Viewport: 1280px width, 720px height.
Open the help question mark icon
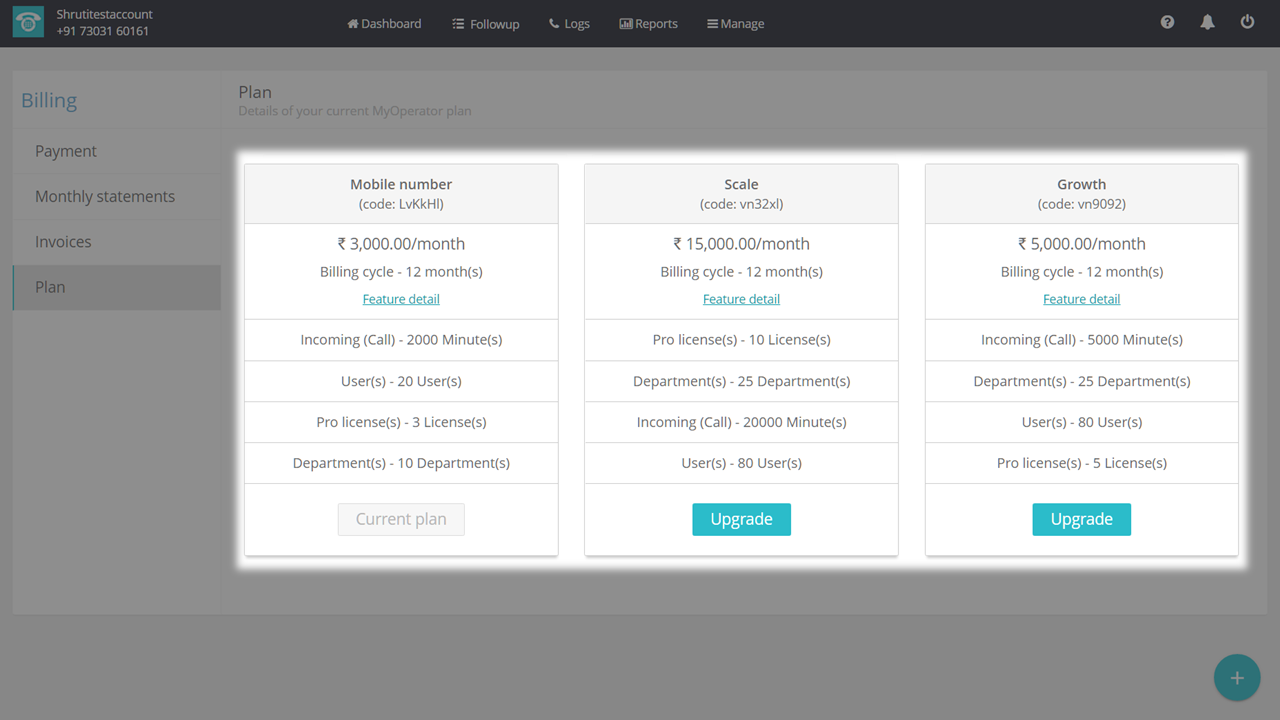(1167, 22)
